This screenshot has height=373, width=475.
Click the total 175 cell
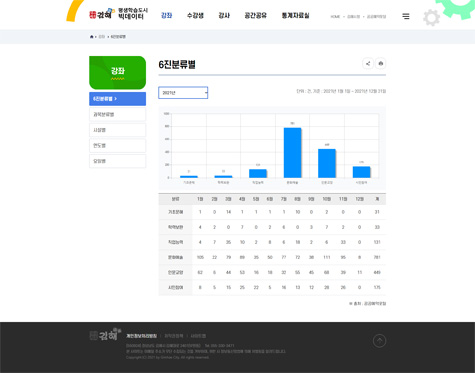point(377,287)
